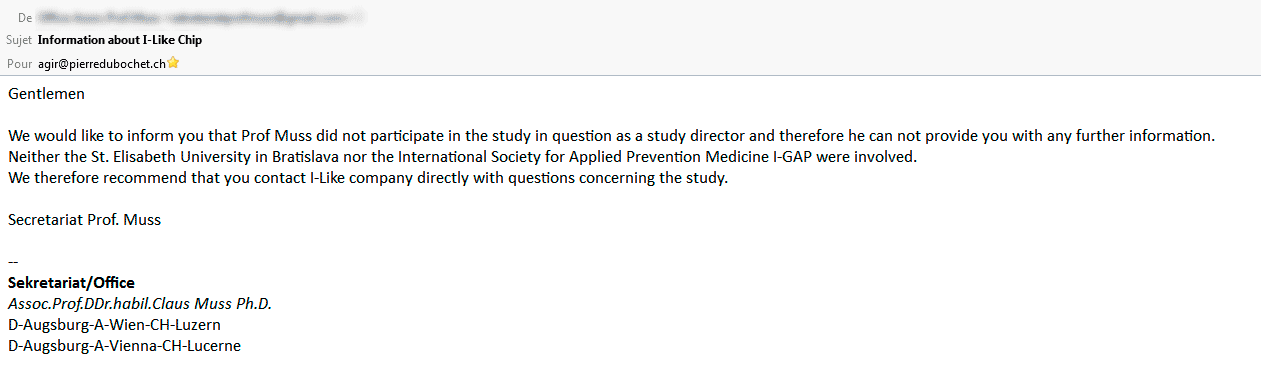Image resolution: width=1261 pixels, height=365 pixels.
Task: Click the italic 'Assoc.Prof.DDr.habil.Claus Muss Ph.D.' line
Action: point(140,304)
